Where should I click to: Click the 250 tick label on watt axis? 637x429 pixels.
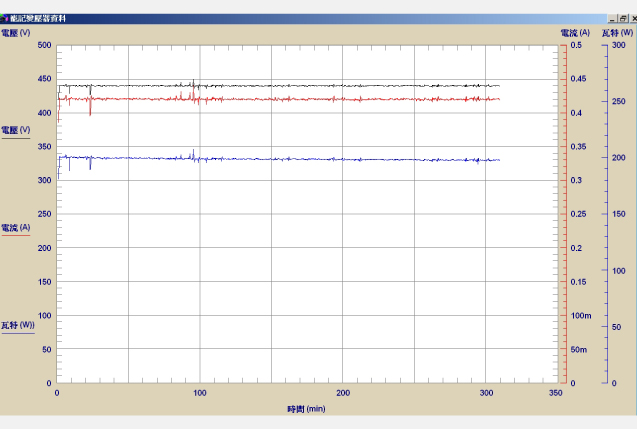click(x=618, y=102)
